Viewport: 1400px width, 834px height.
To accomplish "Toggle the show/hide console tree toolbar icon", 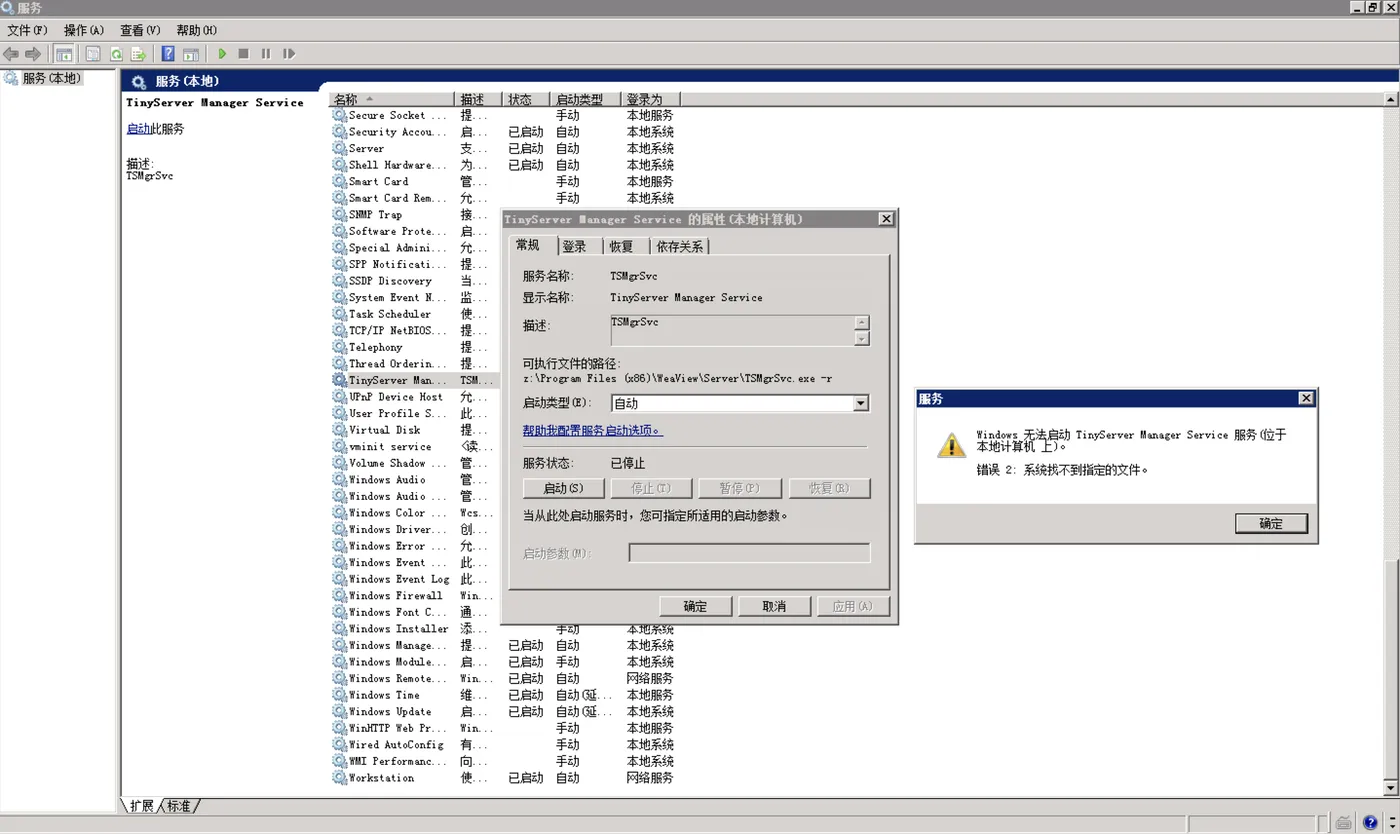I will [x=64, y=54].
